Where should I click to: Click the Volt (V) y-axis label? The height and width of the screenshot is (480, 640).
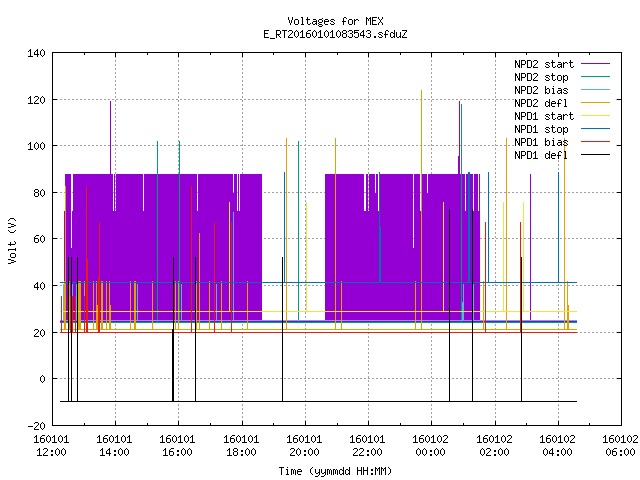pos(12,240)
